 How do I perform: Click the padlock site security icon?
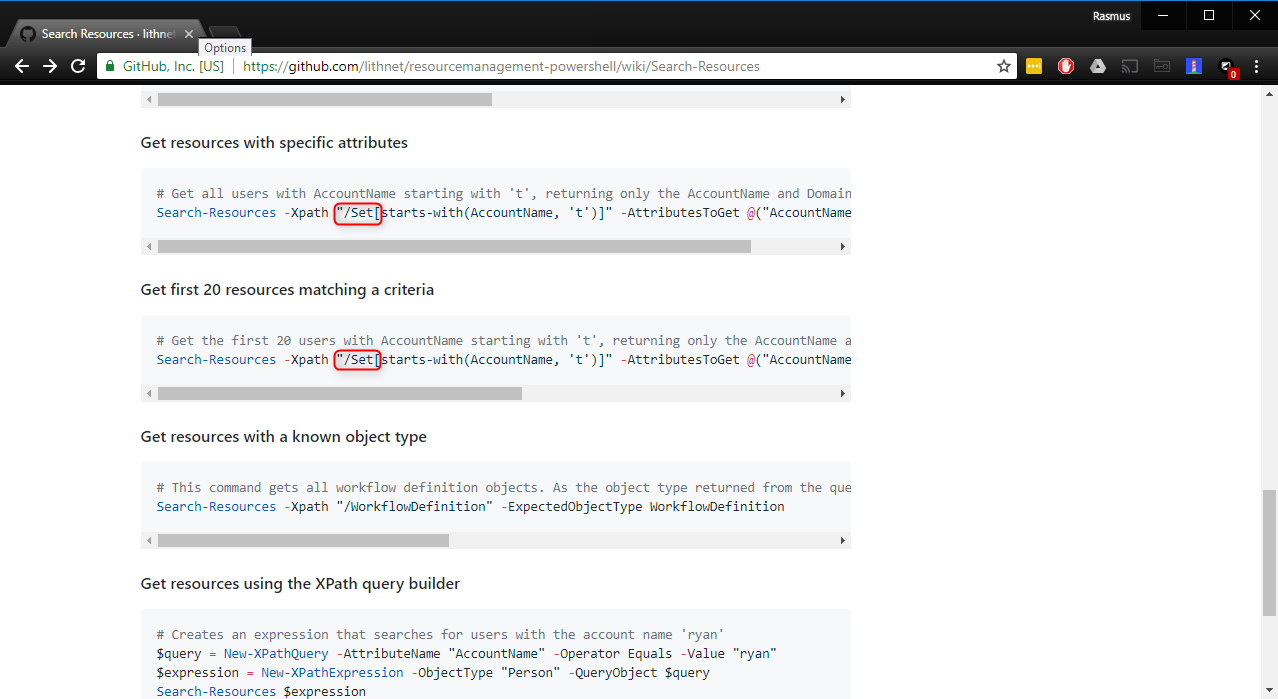[x=108, y=65]
